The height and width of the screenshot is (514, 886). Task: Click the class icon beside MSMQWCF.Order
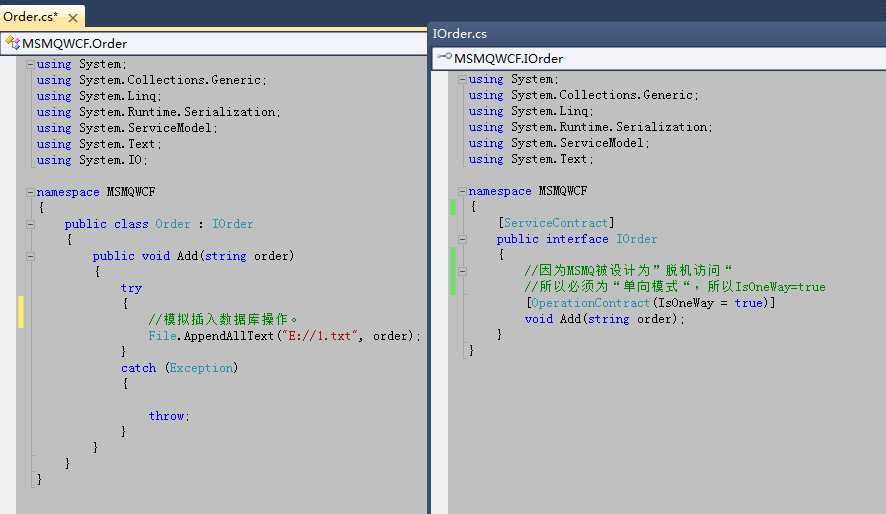[12, 43]
